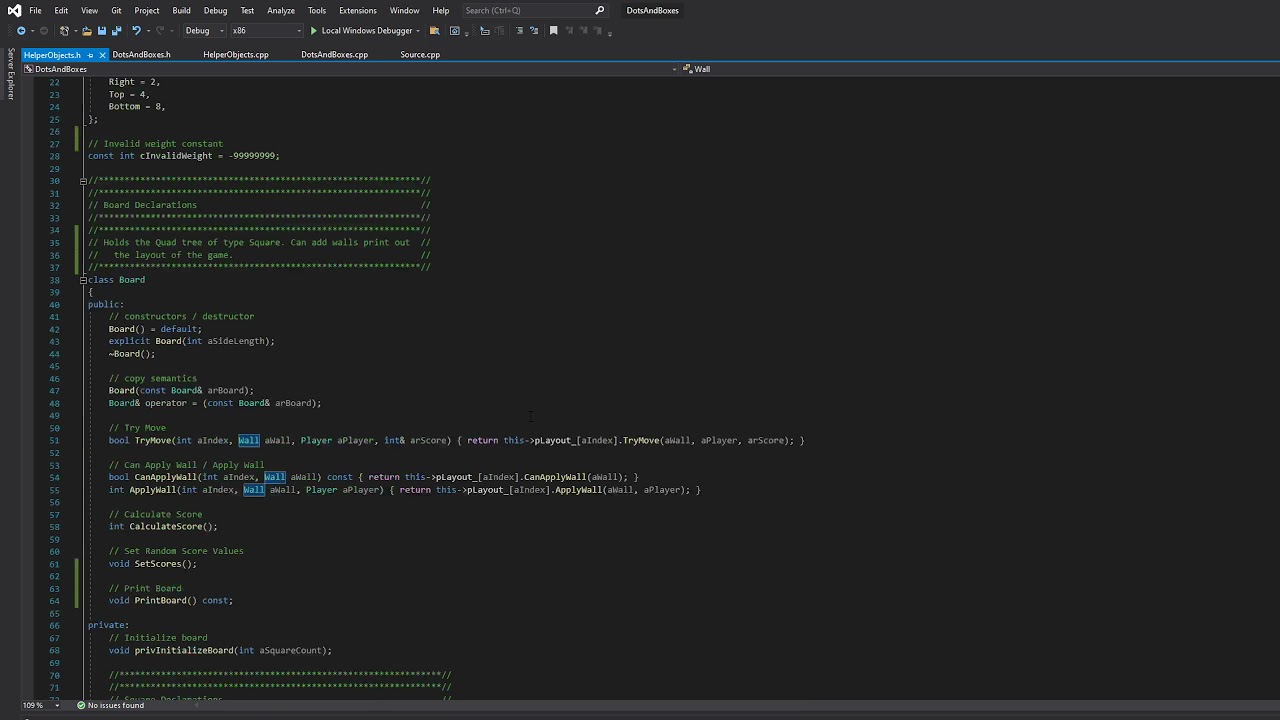Click the SetScores function on line 61
1280x720 pixels.
click(x=158, y=564)
